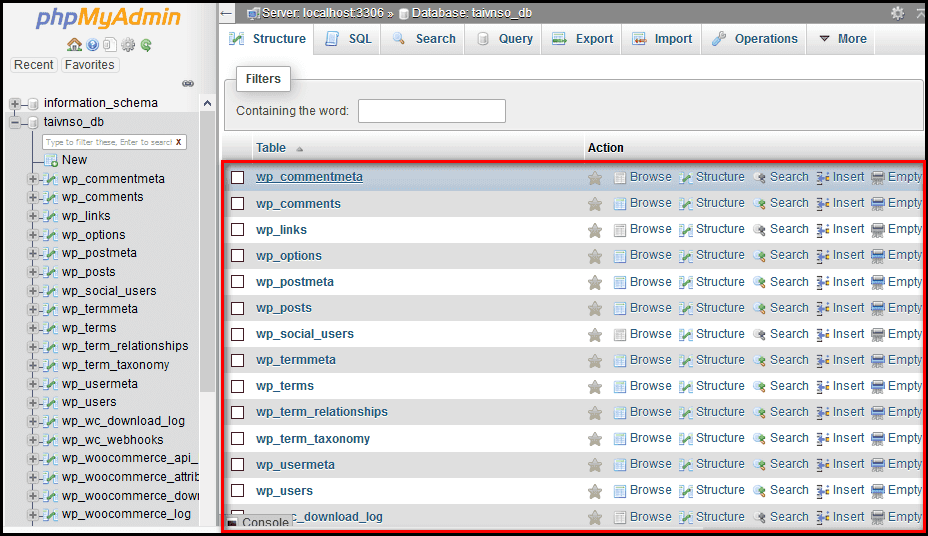
Task: Favorite wp_links with its star icon
Action: [595, 230]
